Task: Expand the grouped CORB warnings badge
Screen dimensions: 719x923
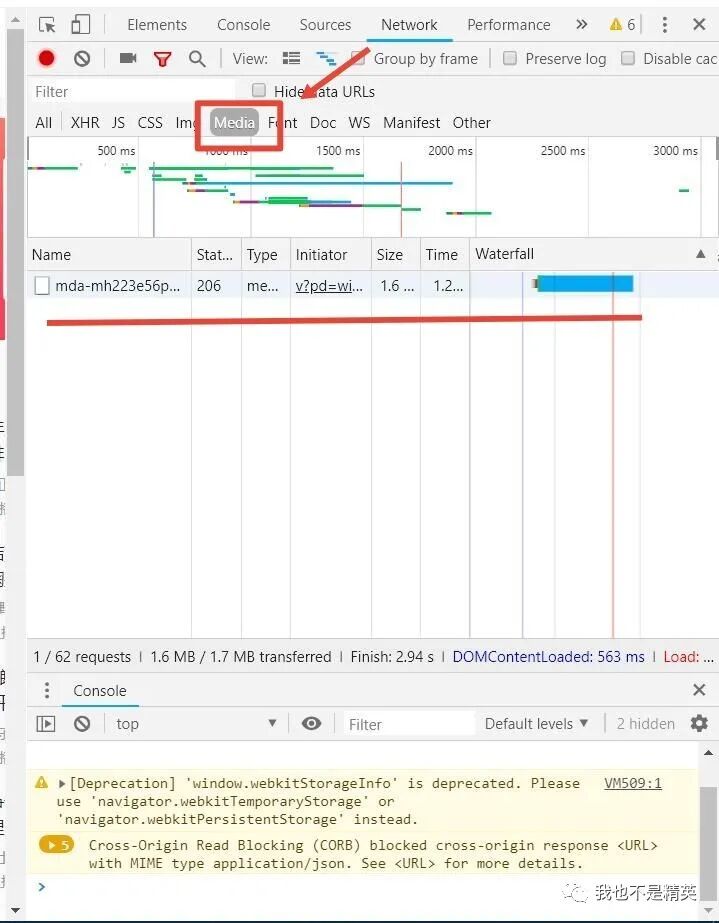Action: coord(57,845)
